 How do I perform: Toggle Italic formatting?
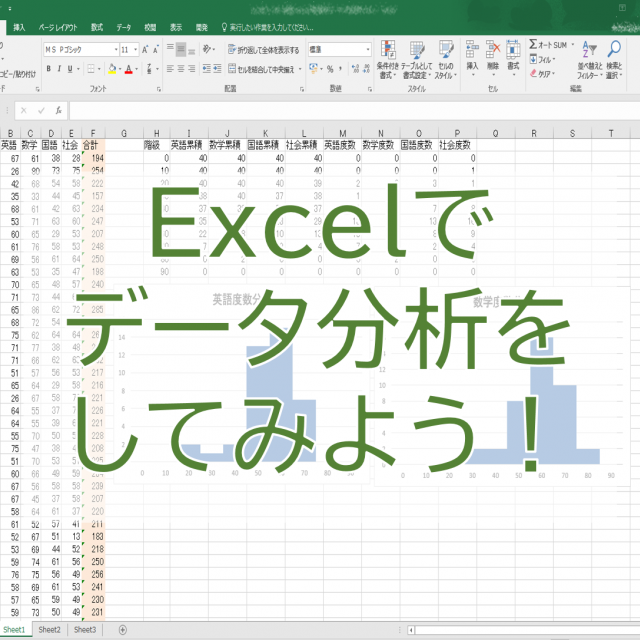pos(59,69)
